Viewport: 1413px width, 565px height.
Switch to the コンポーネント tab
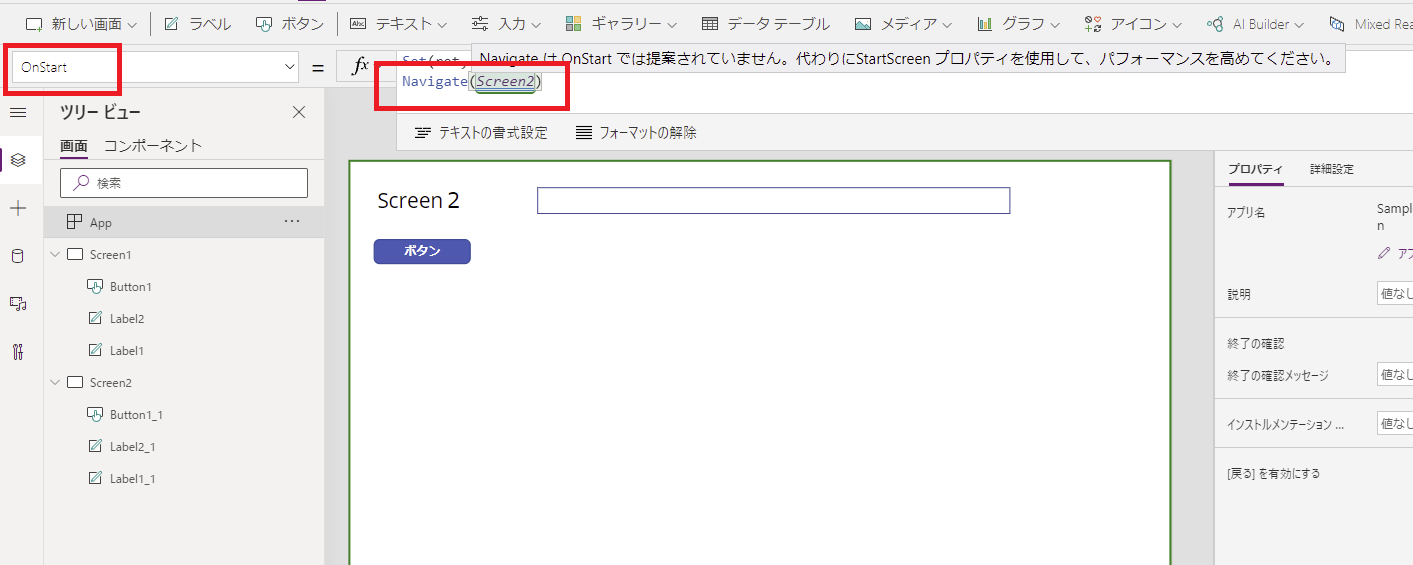[x=153, y=146]
